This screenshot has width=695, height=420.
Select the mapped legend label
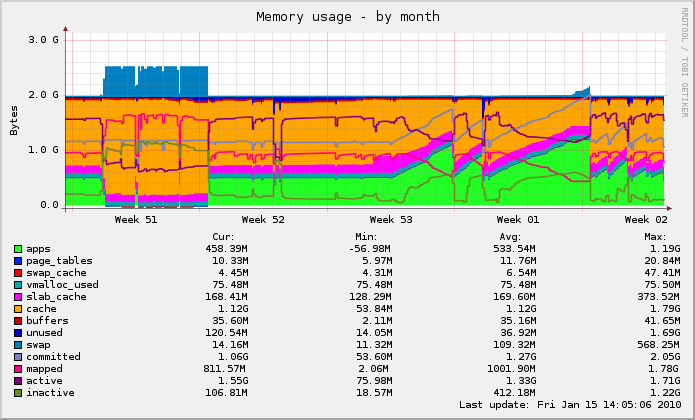[x=44, y=369]
